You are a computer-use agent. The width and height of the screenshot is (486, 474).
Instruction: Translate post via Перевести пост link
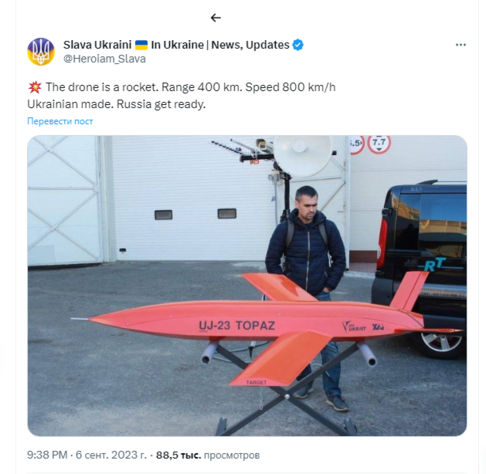(x=60, y=121)
